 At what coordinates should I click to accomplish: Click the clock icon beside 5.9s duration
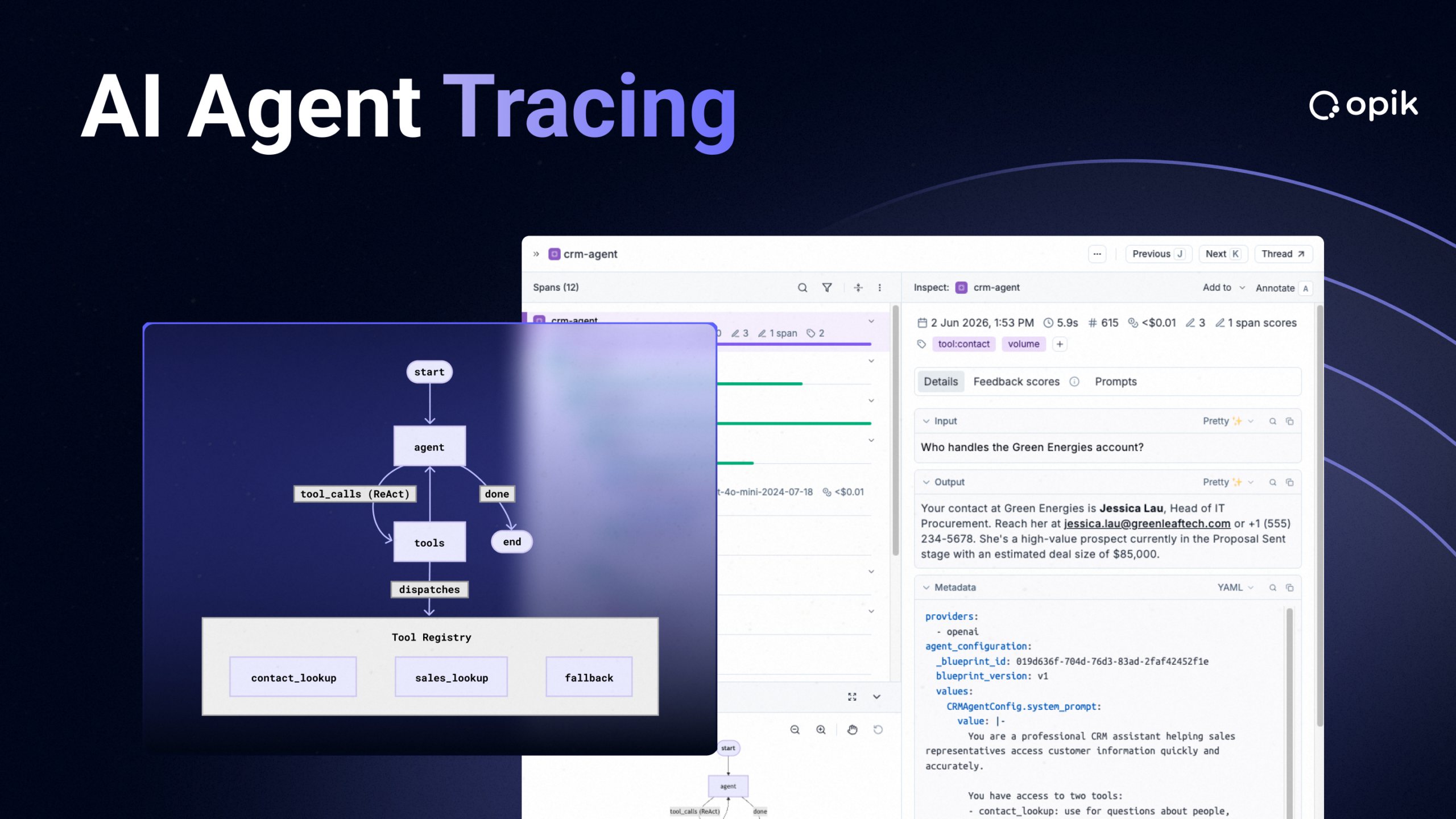[1048, 323]
